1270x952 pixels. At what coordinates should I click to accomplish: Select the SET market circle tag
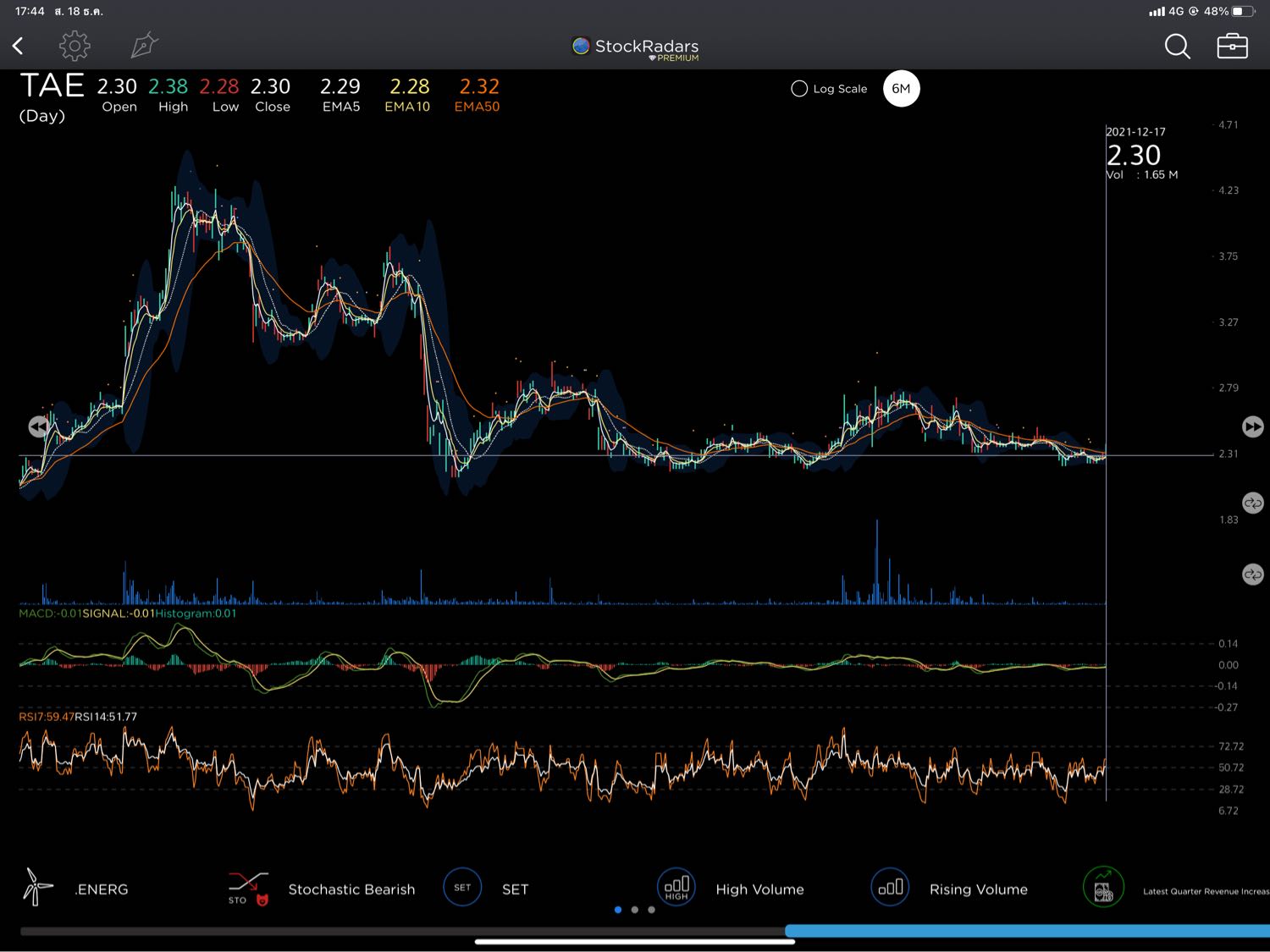[x=462, y=887]
